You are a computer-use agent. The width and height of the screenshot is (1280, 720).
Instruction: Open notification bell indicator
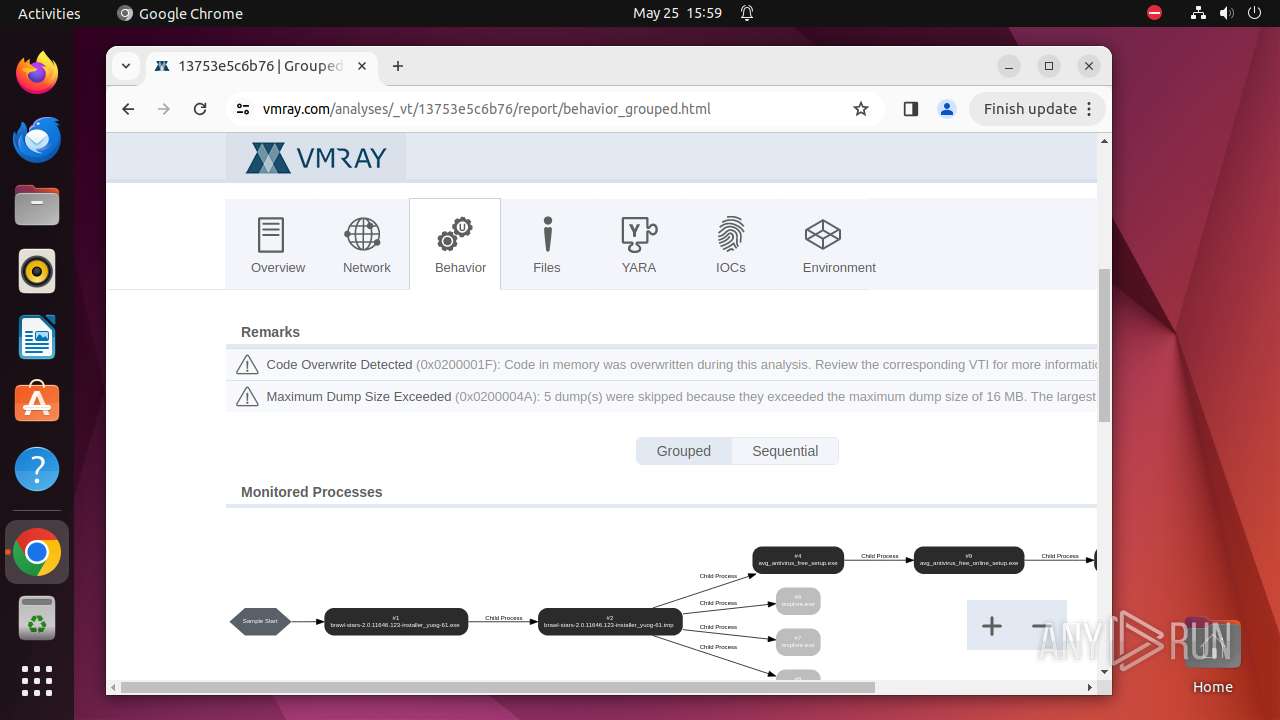point(747,13)
